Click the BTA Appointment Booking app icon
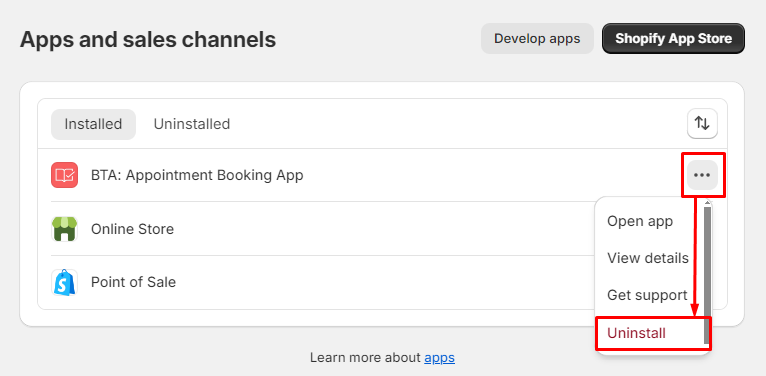Image resolution: width=766 pixels, height=376 pixels. pos(64,175)
